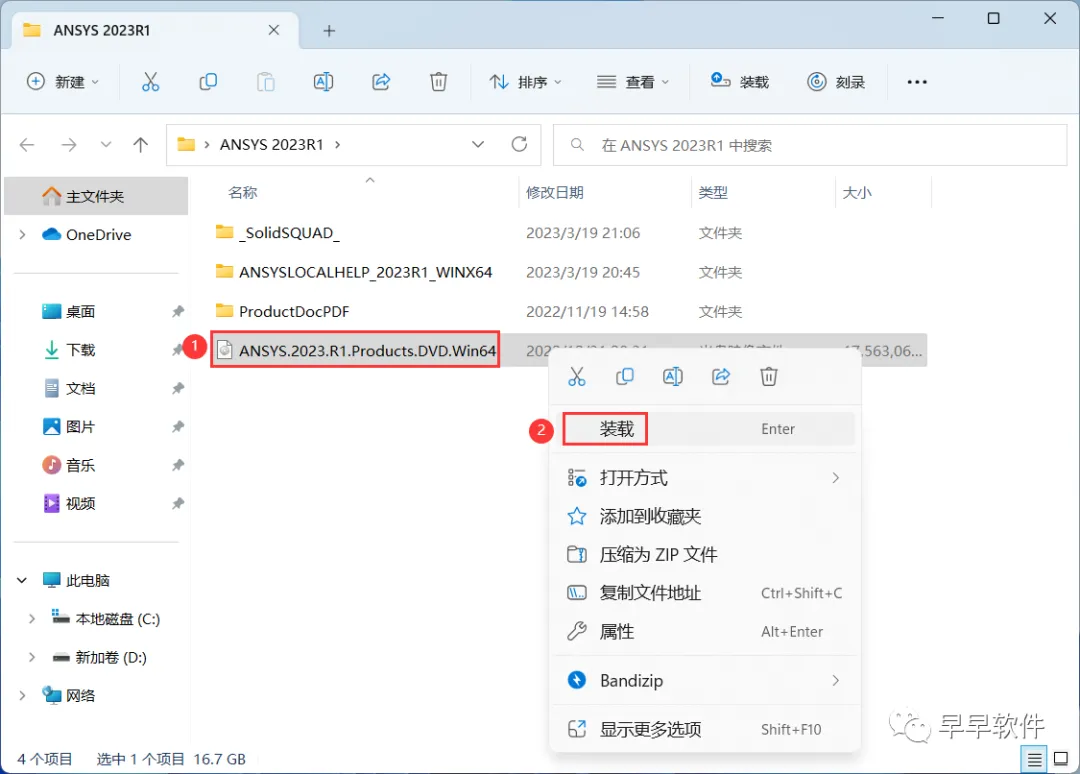
Task: Switch to large icons view in status bar
Action: click(1061, 760)
